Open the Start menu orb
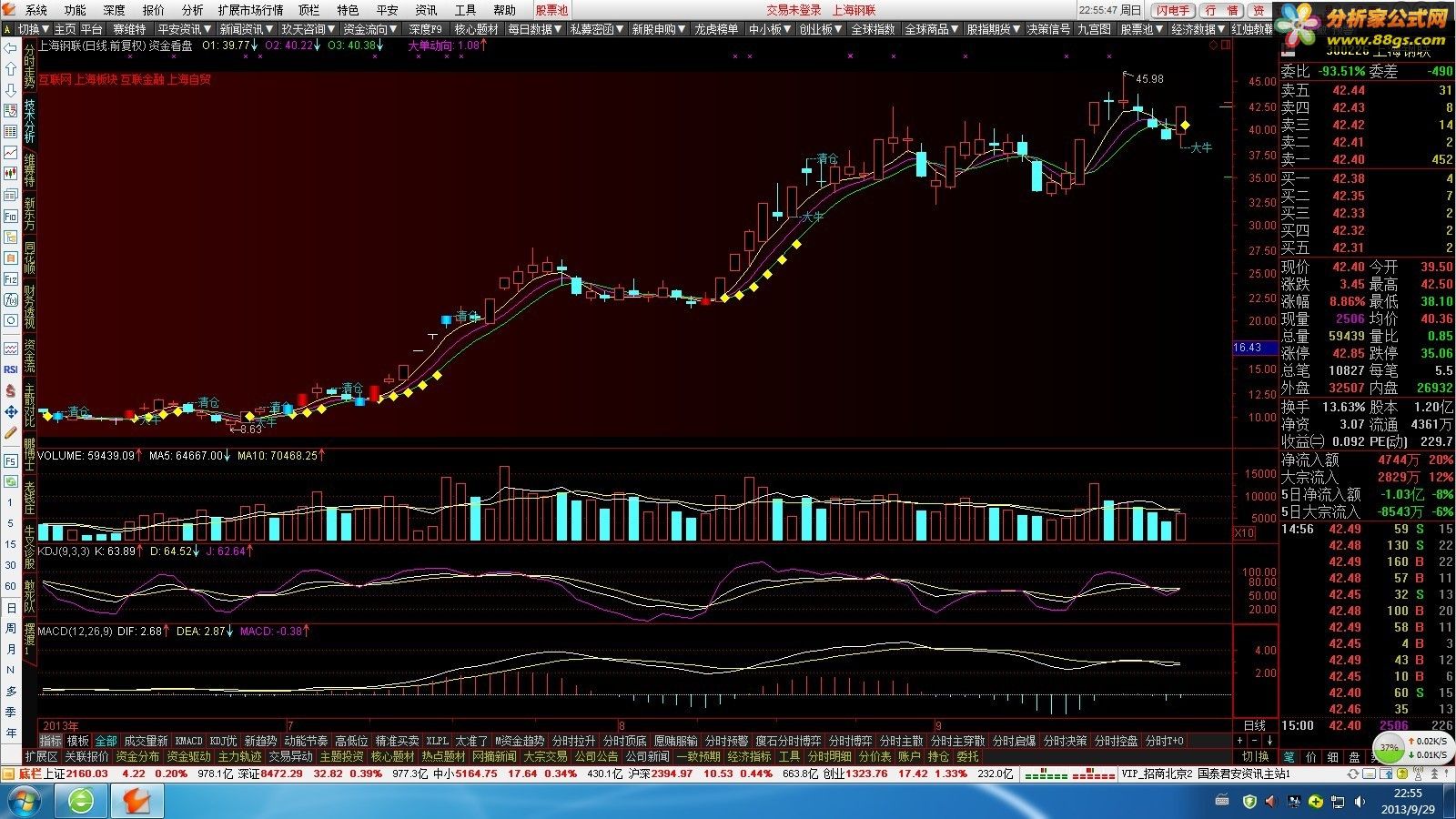The width and height of the screenshot is (1456, 819). [x=25, y=802]
